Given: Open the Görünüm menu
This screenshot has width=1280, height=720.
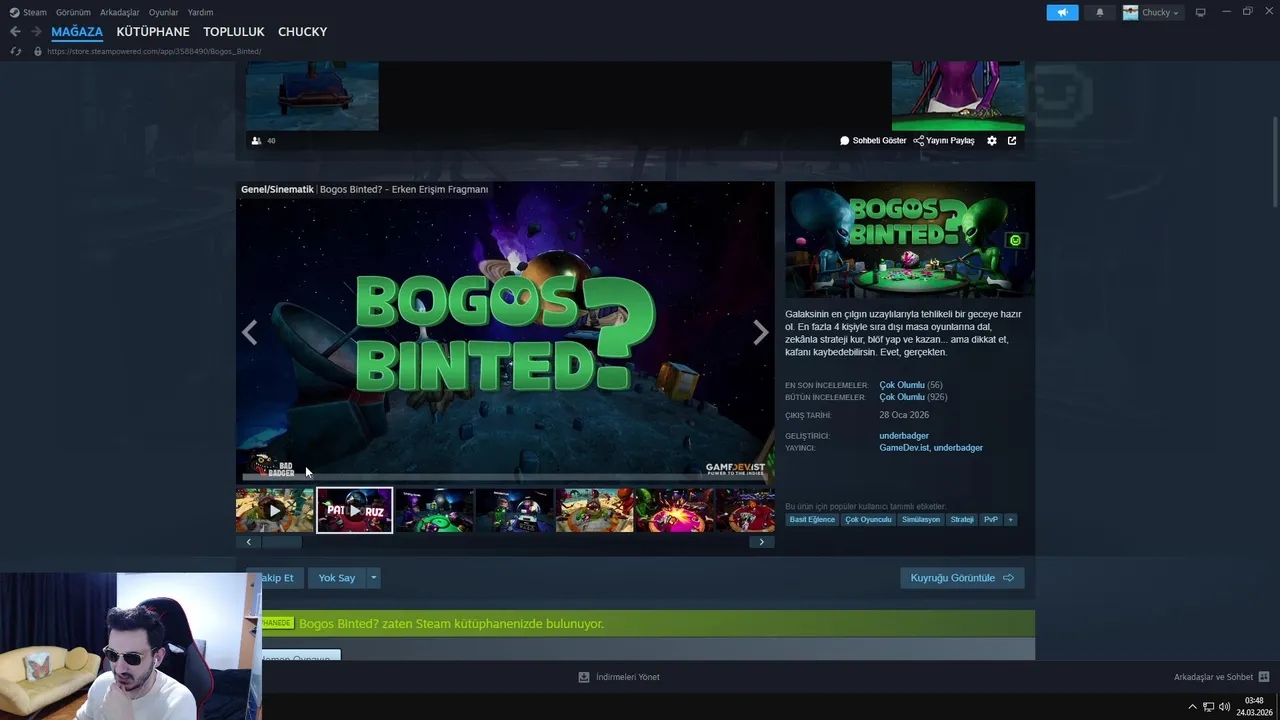Looking at the screenshot, I should (73, 12).
